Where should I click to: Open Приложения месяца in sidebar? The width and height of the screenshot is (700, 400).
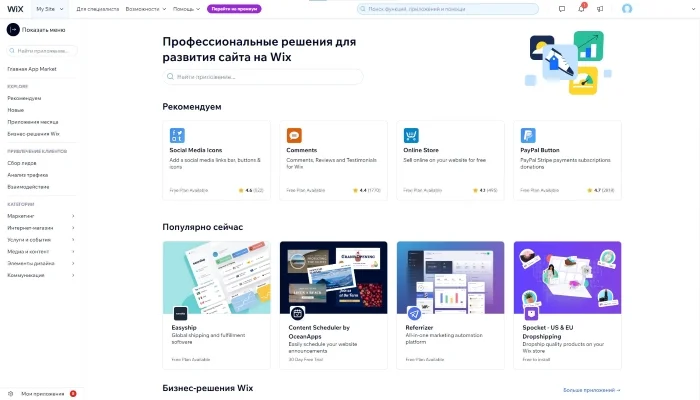click(x=33, y=122)
